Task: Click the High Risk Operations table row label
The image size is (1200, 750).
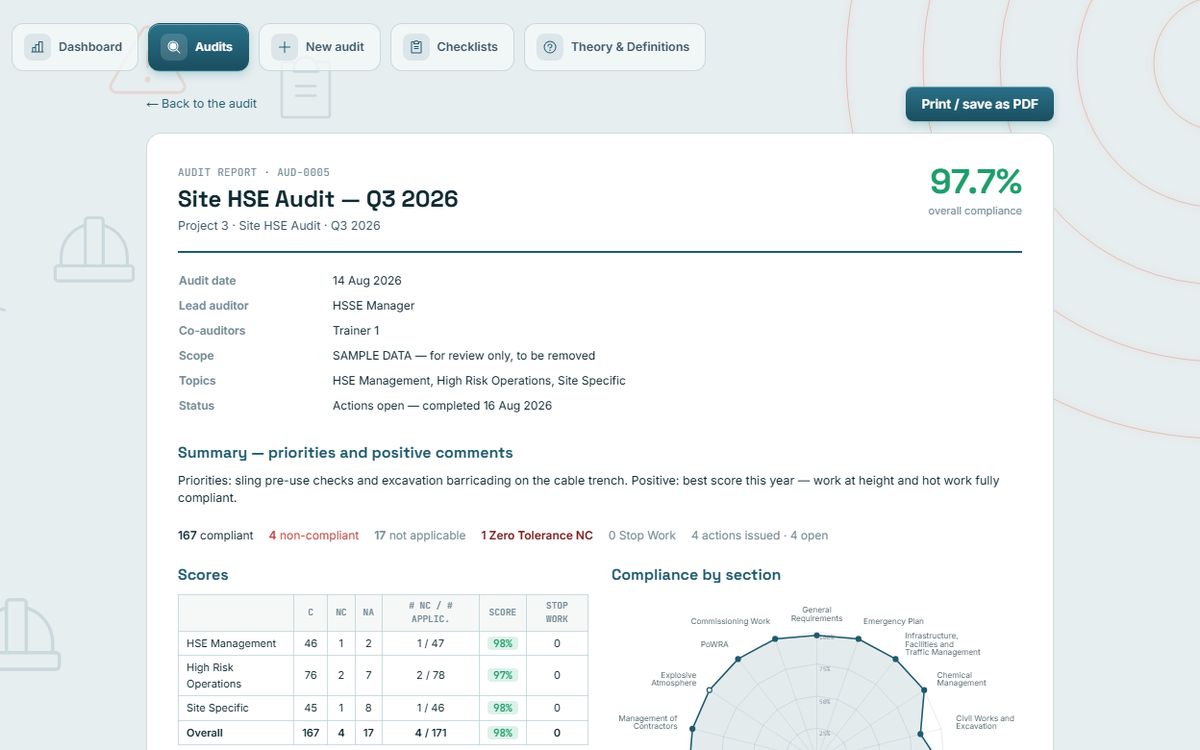Action: pyautogui.click(x=214, y=676)
